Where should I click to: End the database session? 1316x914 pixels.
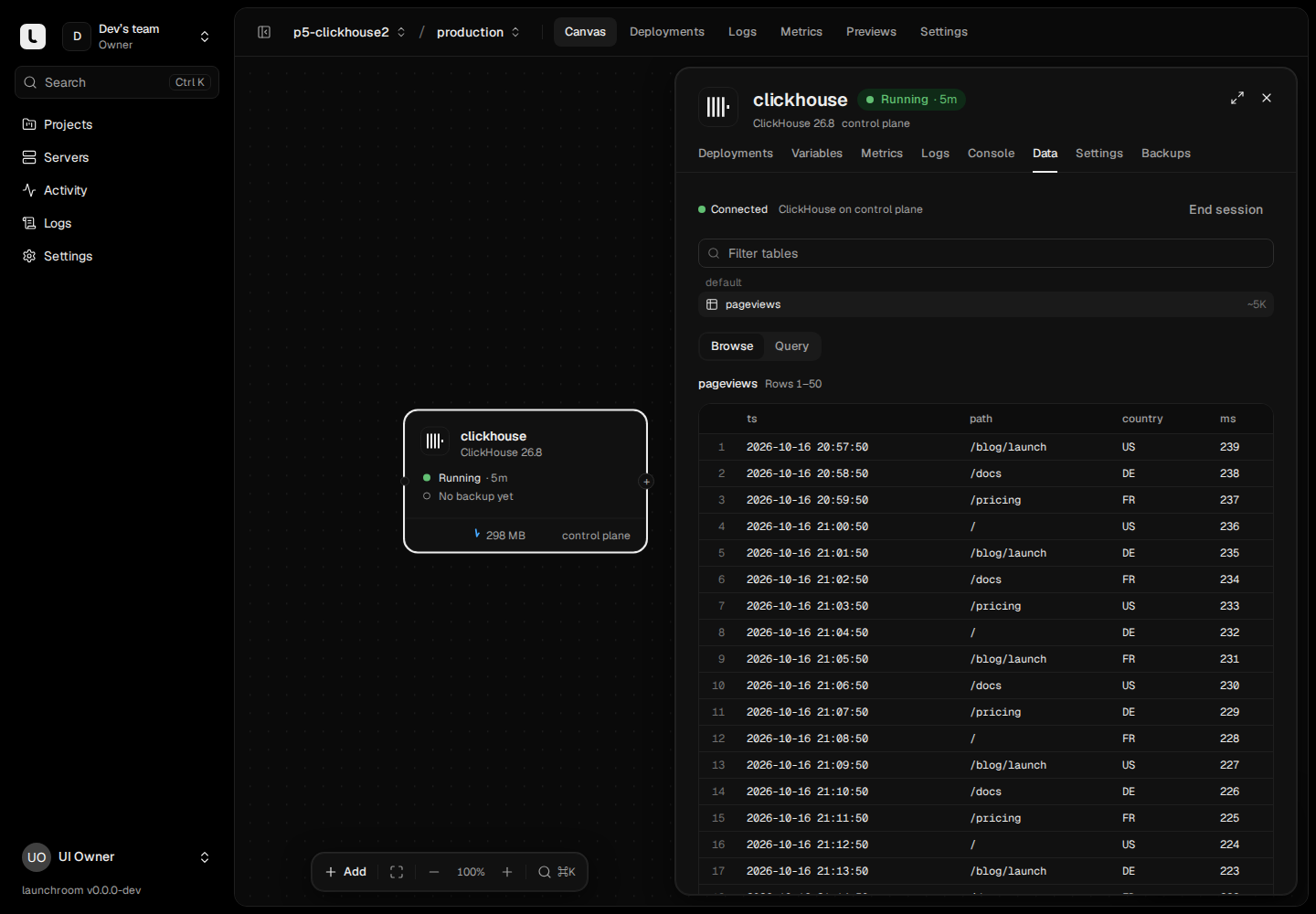click(1226, 209)
